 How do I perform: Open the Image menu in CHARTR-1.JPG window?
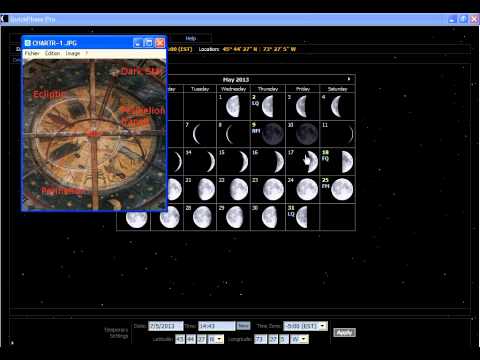click(73, 53)
